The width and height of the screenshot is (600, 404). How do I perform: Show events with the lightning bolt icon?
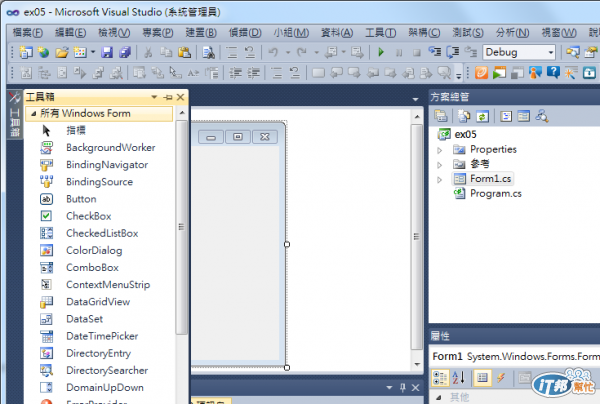click(501, 378)
